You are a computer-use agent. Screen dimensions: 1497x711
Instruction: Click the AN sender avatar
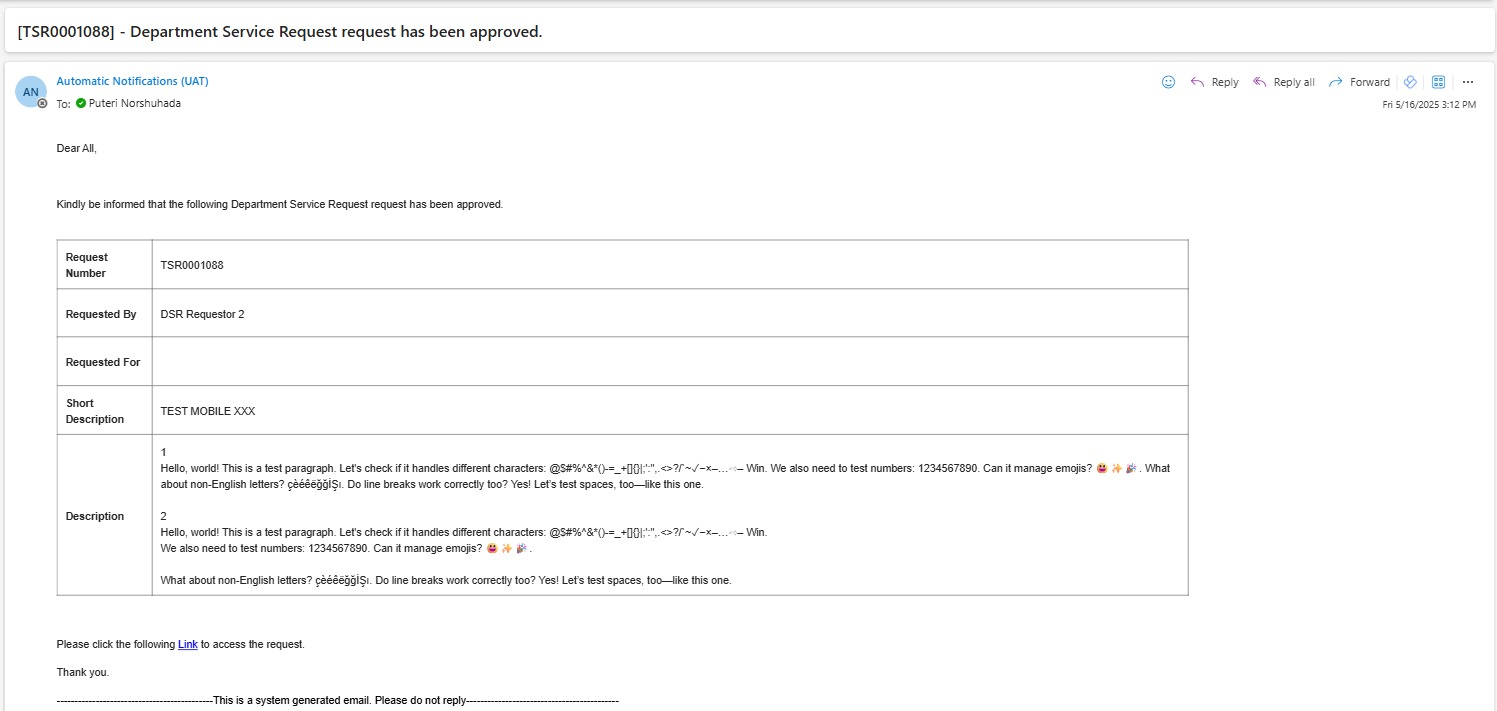tap(31, 91)
